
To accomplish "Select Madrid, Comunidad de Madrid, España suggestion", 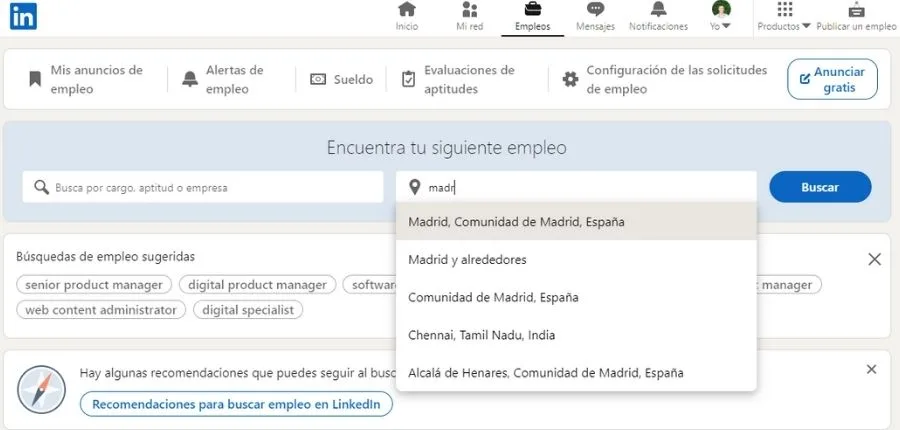I will pyautogui.click(x=516, y=222).
